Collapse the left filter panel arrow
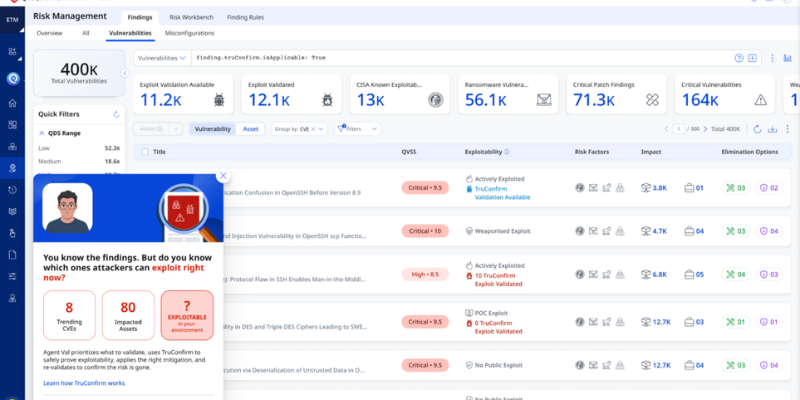Viewport: 800px width, 400px height. 126,73
